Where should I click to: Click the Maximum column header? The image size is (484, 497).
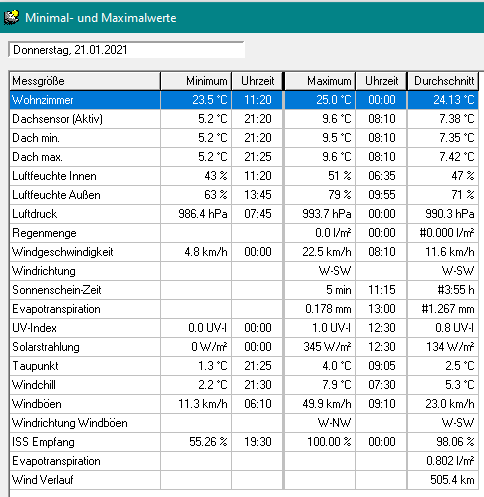tap(320, 81)
